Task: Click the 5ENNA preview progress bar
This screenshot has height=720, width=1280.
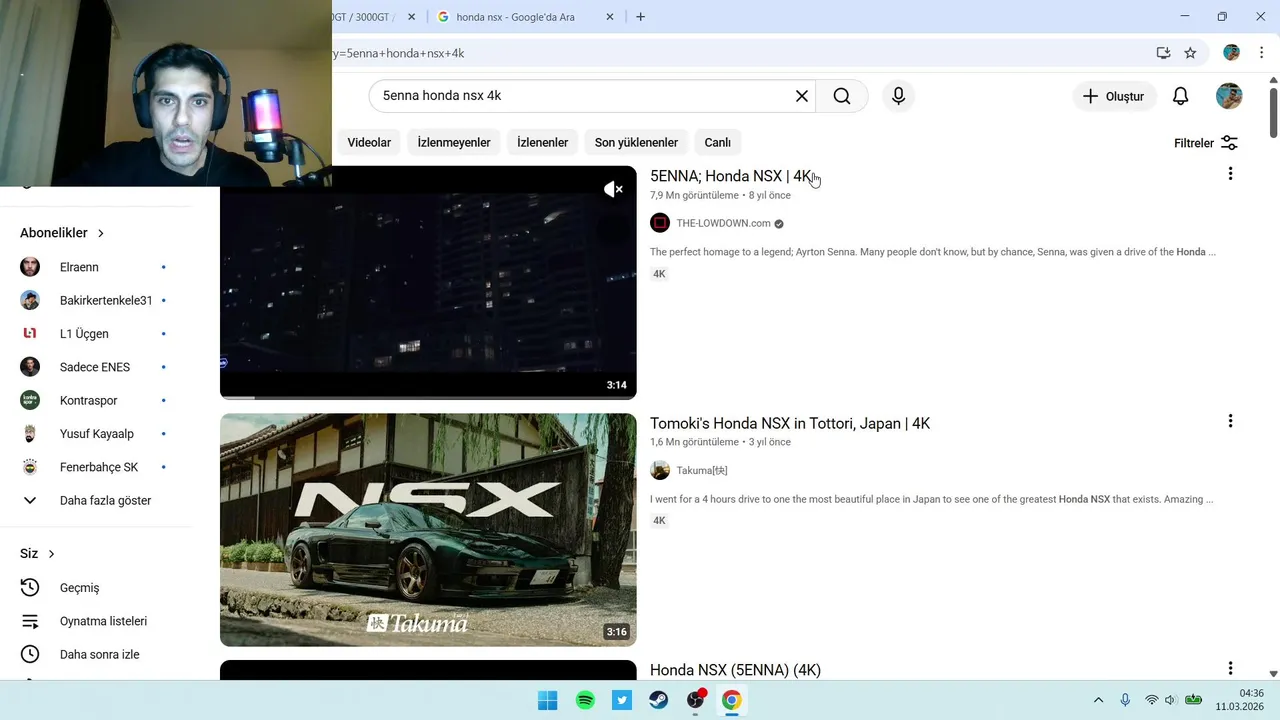Action: click(428, 397)
